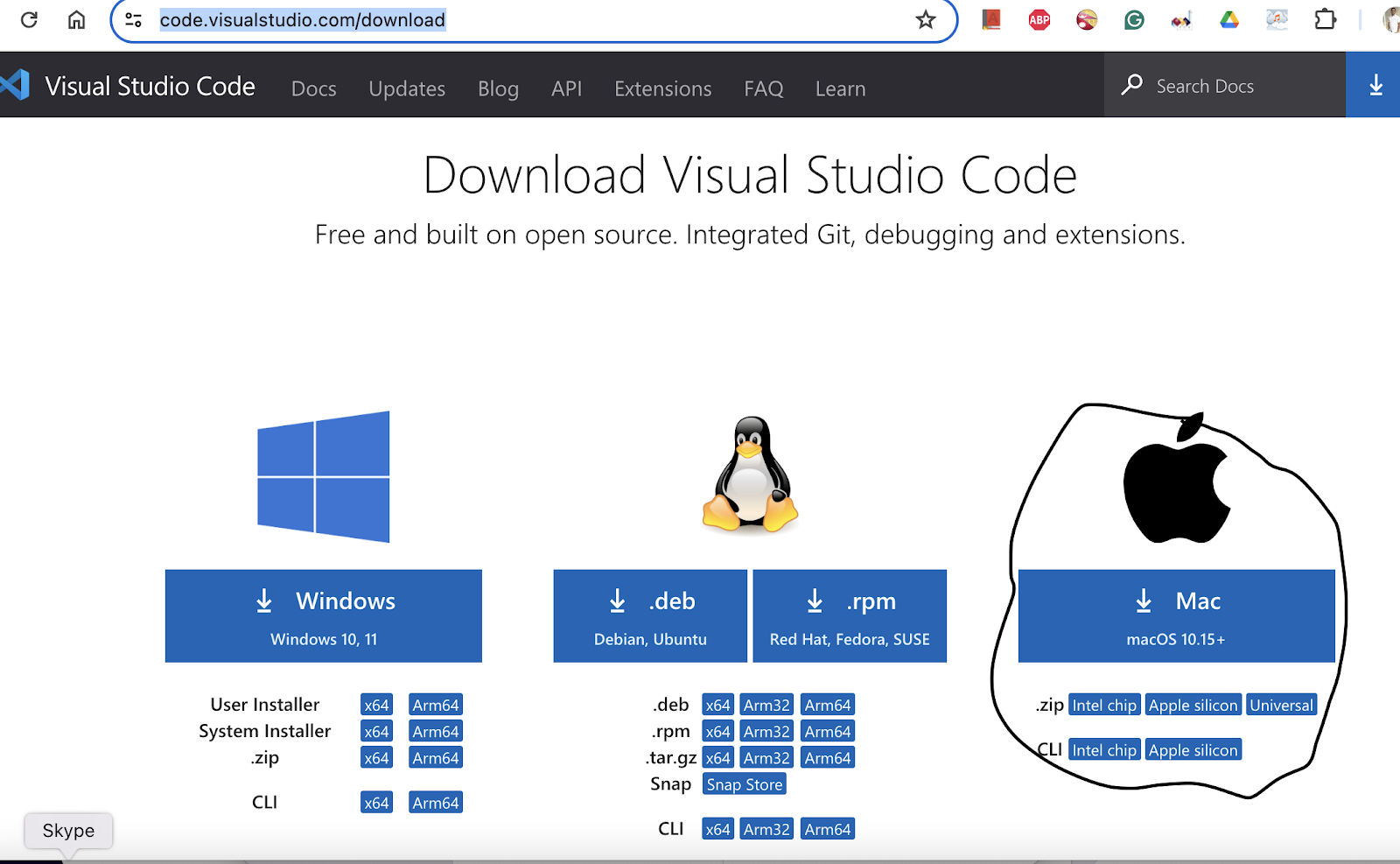
Task: Download Mac CLI Apple silicon
Action: point(1193,750)
